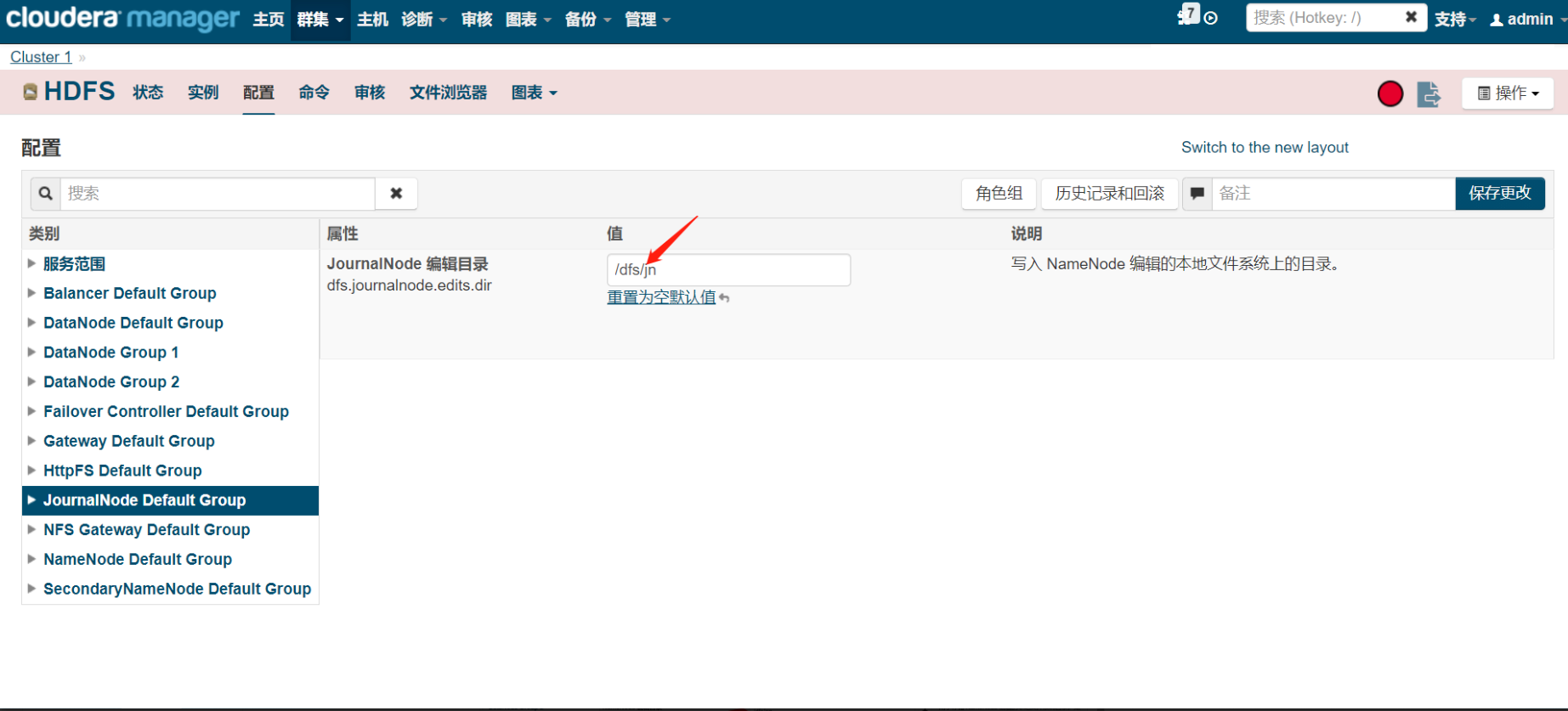Expand the 服务范围 category
Screen dimensions: 1568x711
[x=31, y=264]
